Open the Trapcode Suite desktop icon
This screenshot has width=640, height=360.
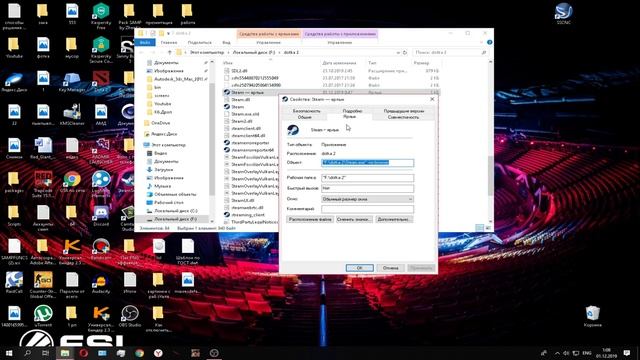point(43,184)
